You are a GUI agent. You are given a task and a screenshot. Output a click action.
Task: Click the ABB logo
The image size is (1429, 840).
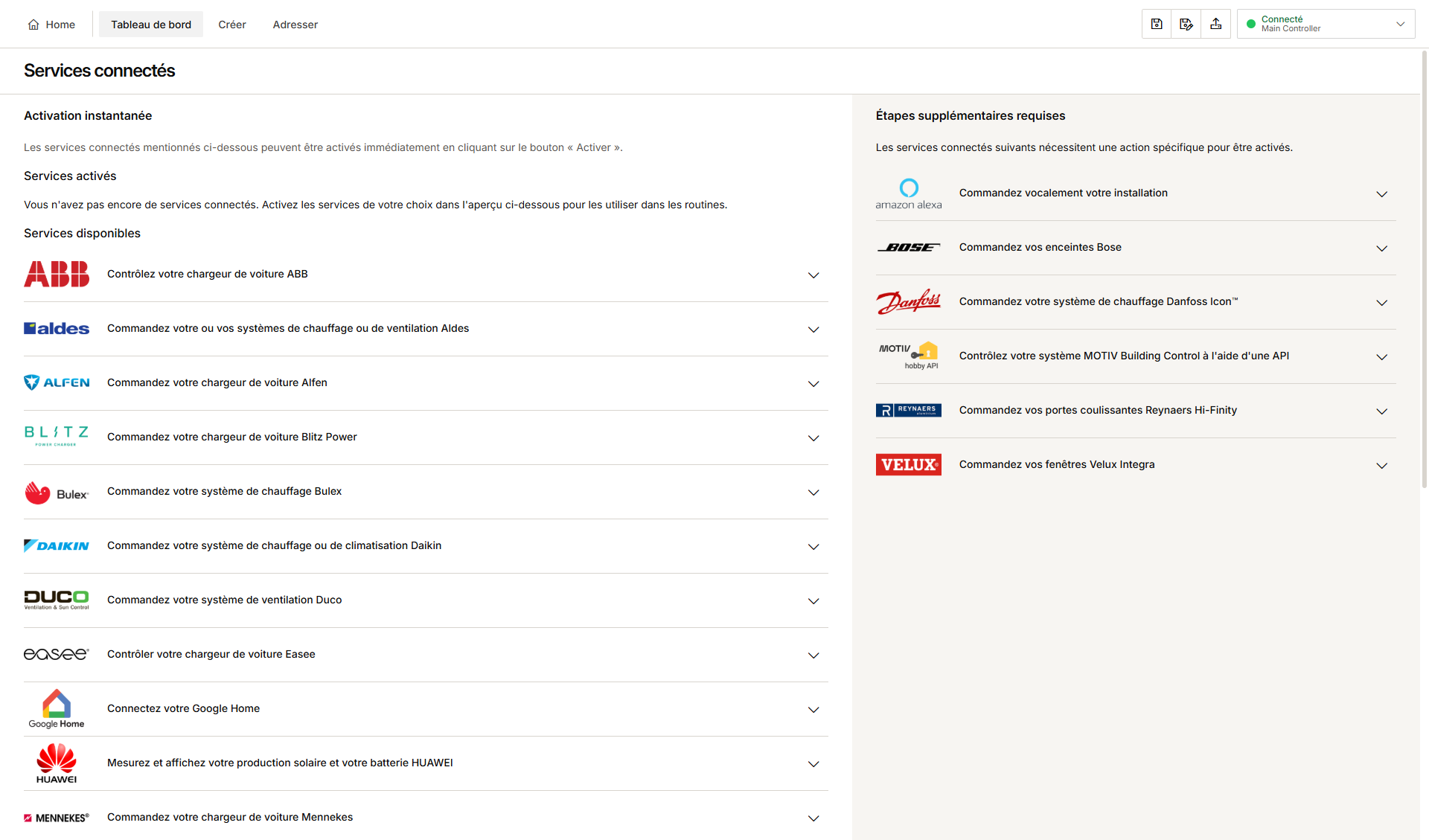pyautogui.click(x=57, y=274)
